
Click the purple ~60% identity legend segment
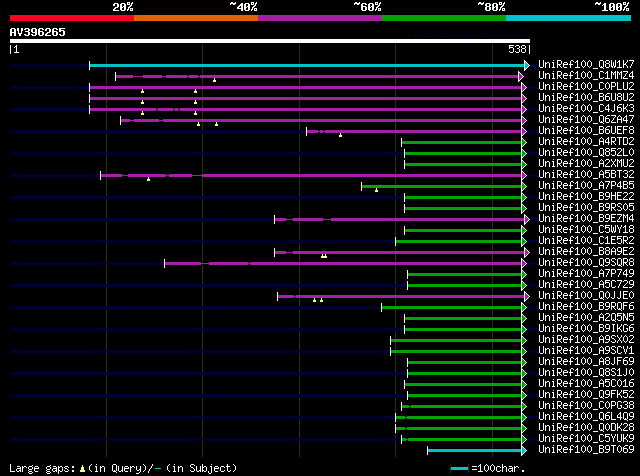point(320,18)
